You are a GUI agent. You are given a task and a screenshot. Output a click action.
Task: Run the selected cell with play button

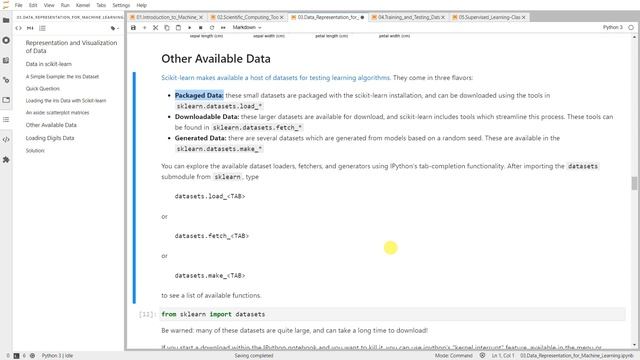(189, 27)
